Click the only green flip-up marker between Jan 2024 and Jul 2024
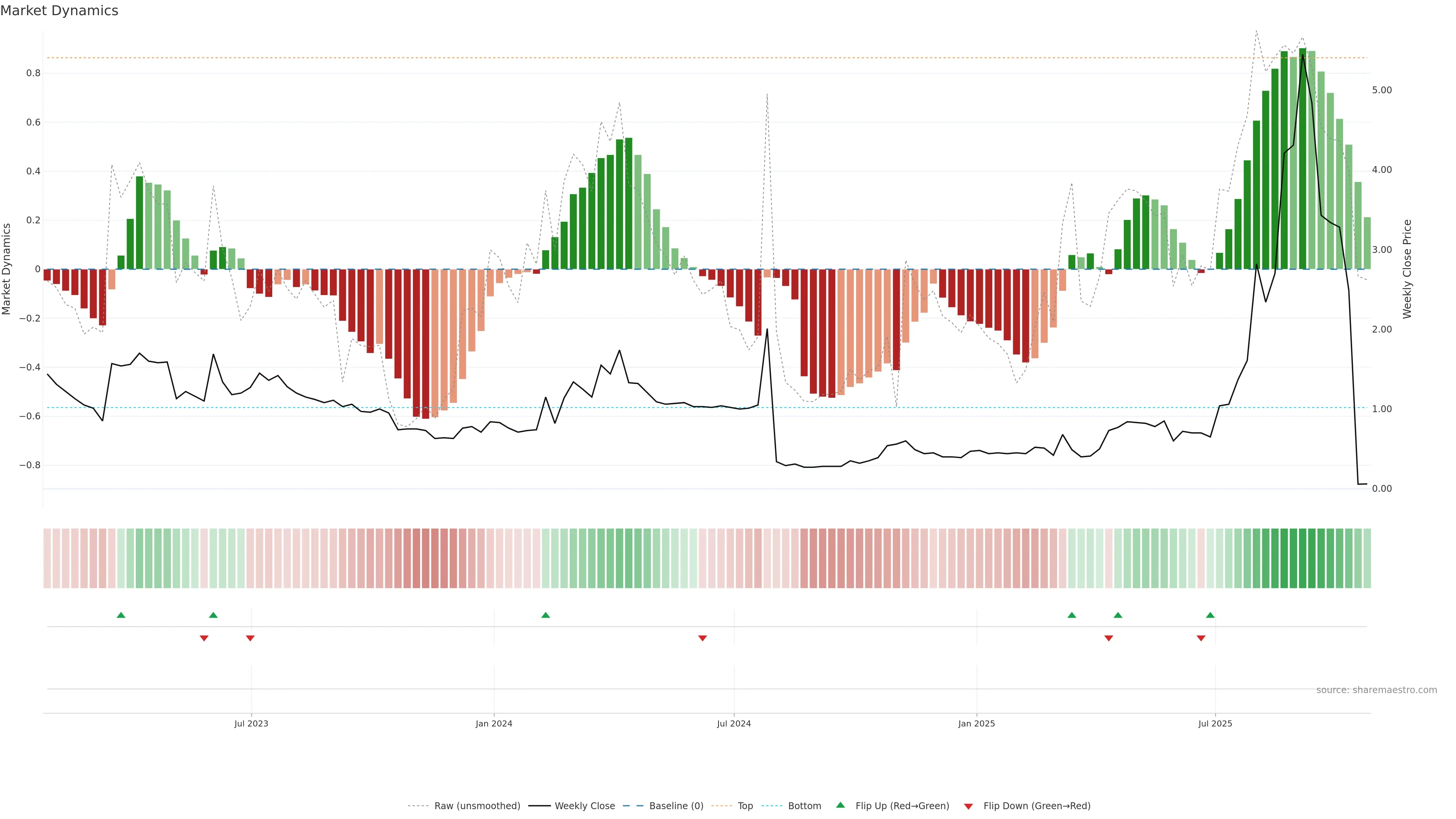The image size is (1456, 819). (x=546, y=615)
